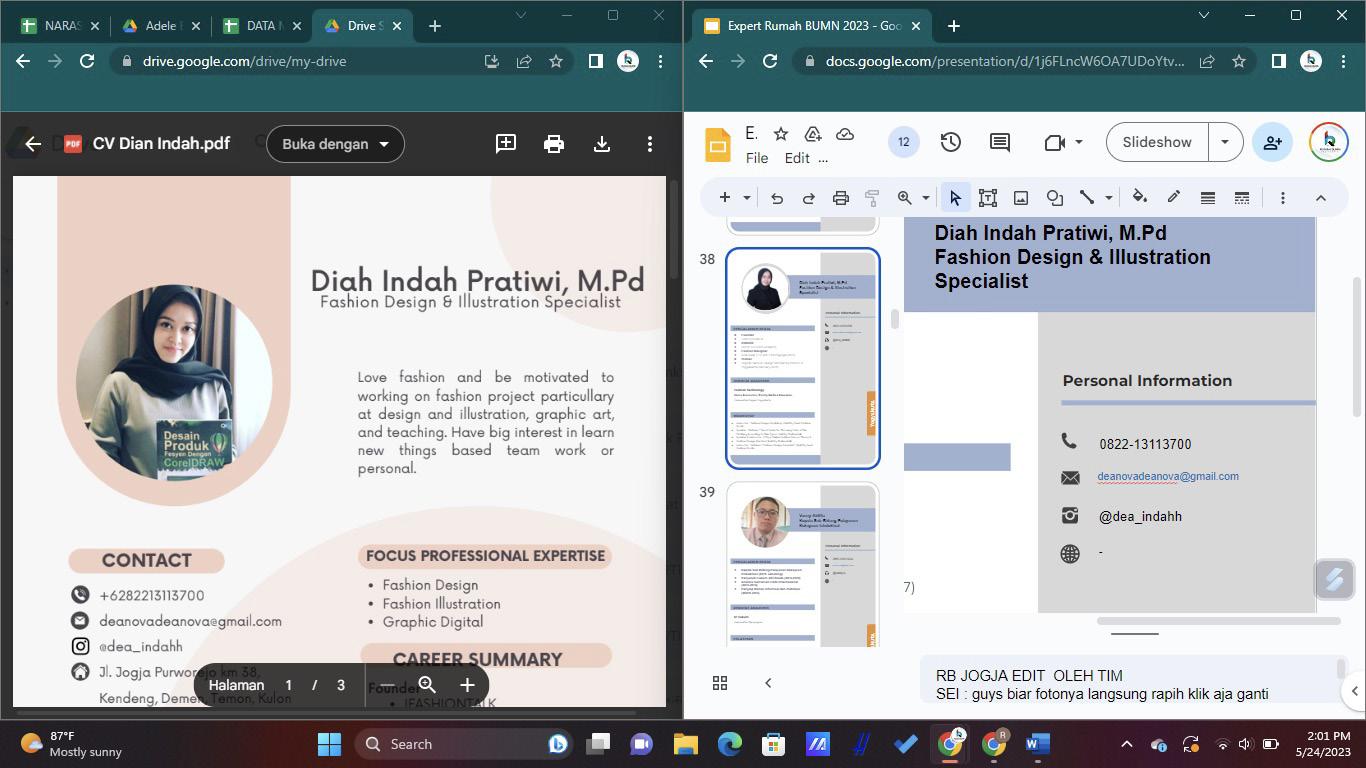Open File Explorer from the taskbar
Viewport: 1366px width, 768px height.
685,744
